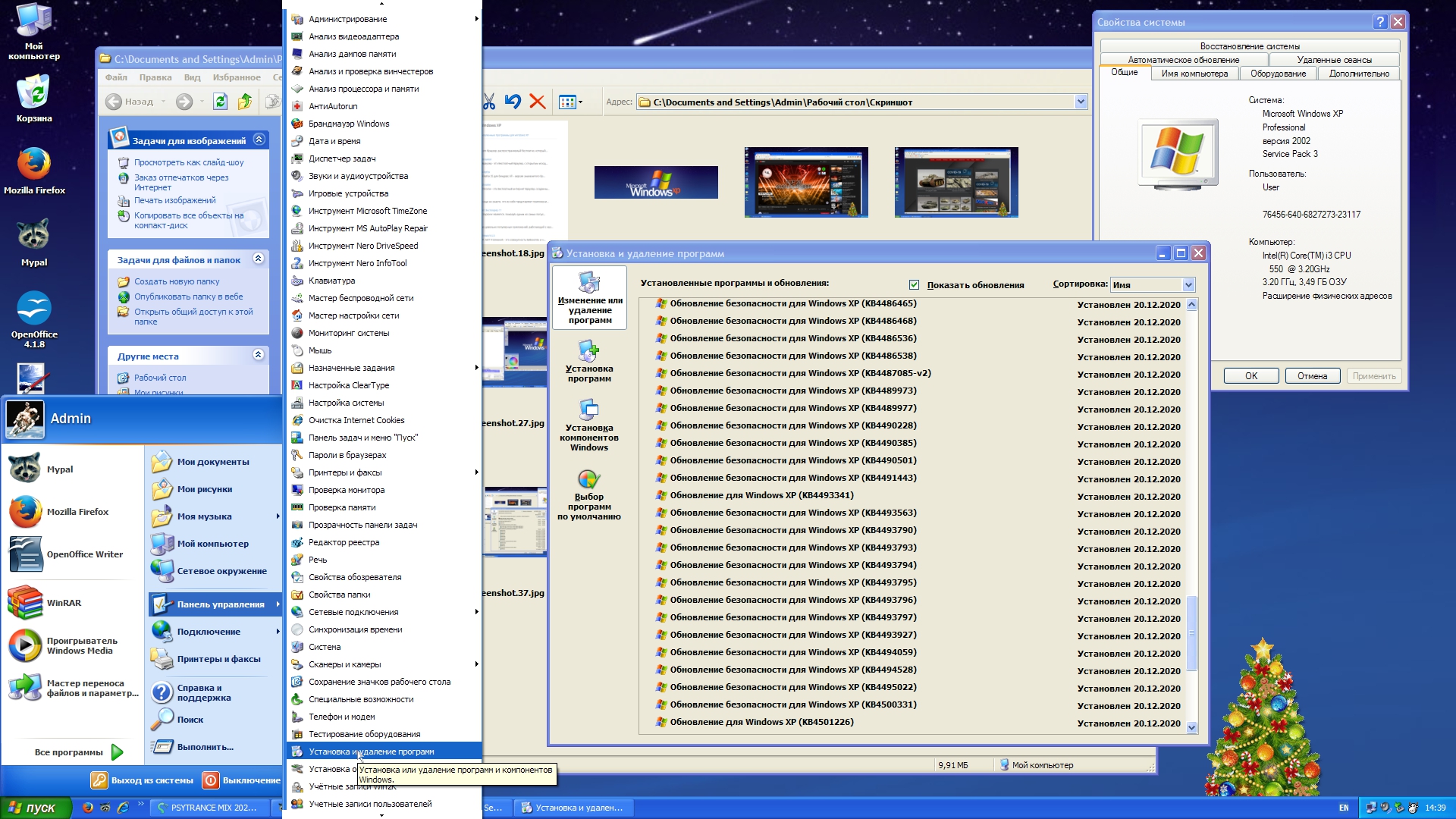The height and width of the screenshot is (819, 1456).
Task: Open Файл menu in Explorer
Action: pyautogui.click(x=116, y=77)
